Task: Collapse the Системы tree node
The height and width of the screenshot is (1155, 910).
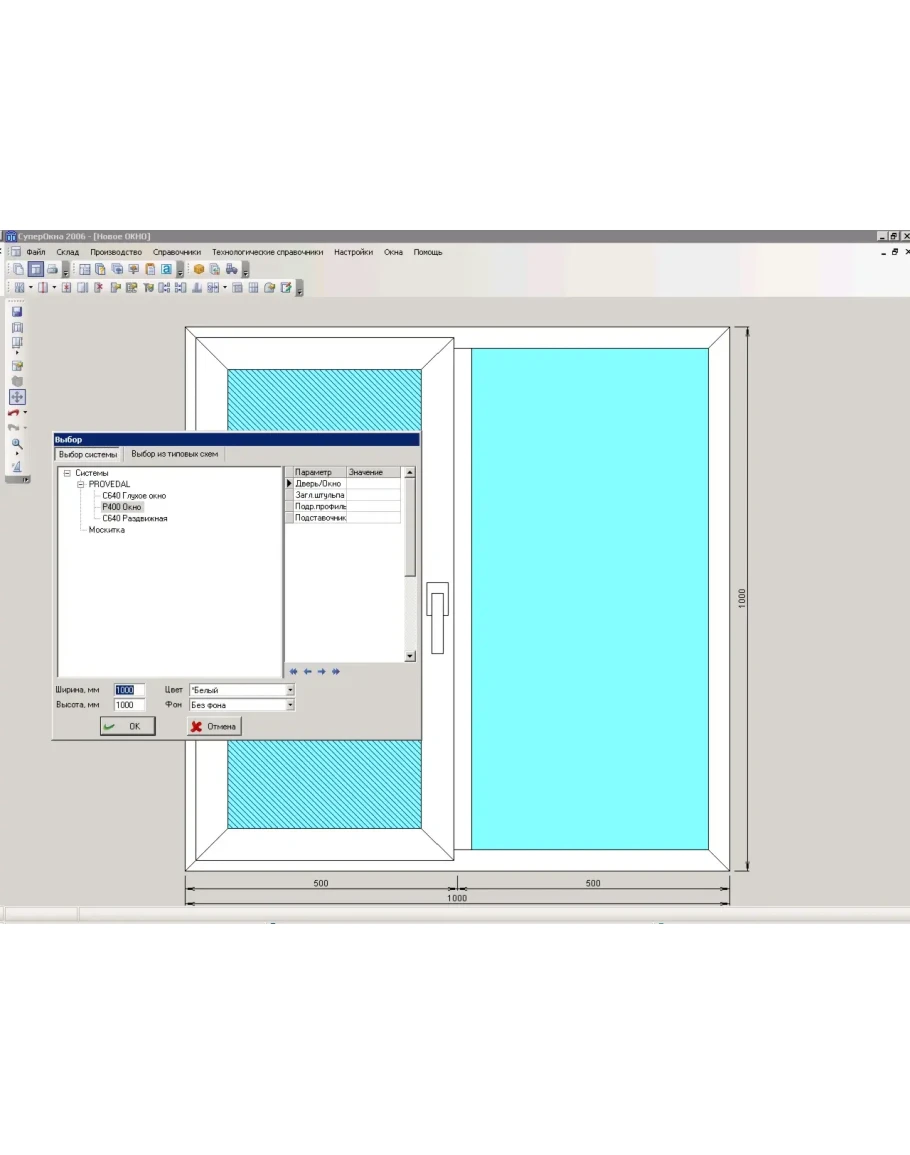Action: coord(66,473)
